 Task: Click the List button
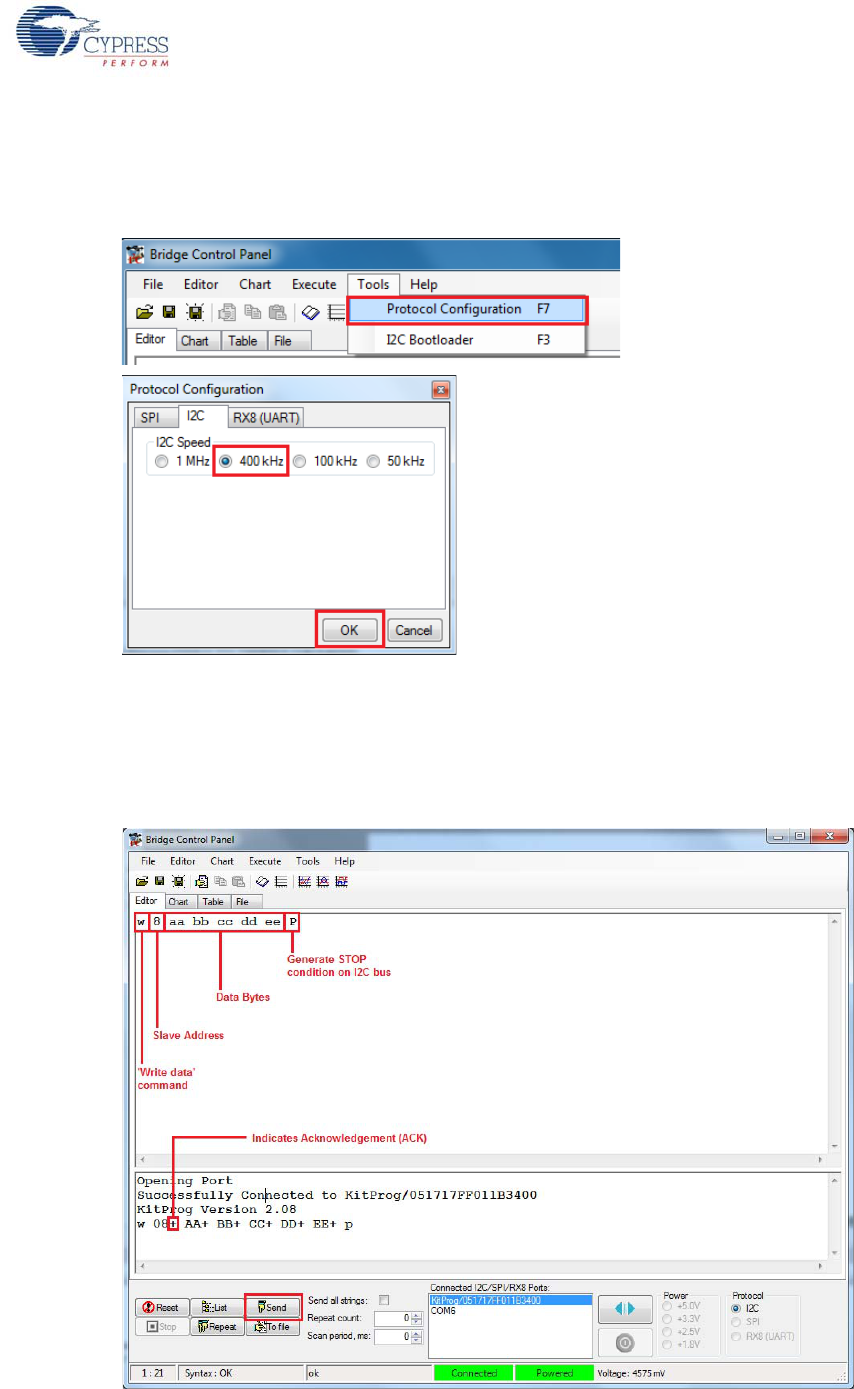[x=216, y=1308]
